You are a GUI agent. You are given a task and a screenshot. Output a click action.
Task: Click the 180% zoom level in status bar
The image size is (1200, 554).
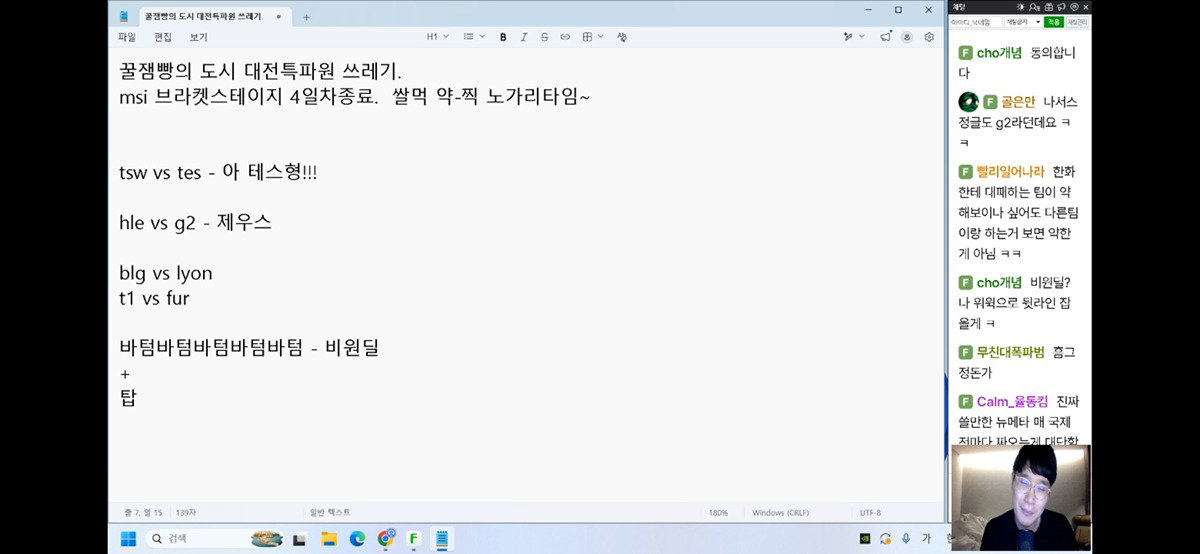(718, 512)
